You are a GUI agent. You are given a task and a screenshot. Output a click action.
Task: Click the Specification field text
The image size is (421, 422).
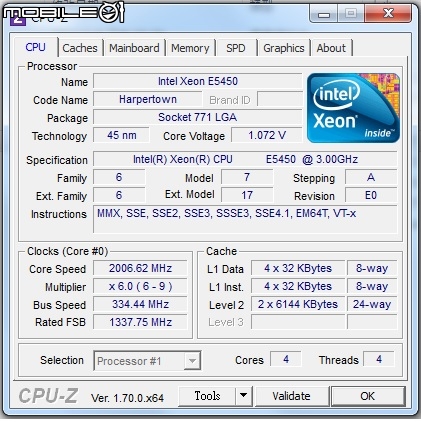pyautogui.click(x=245, y=159)
